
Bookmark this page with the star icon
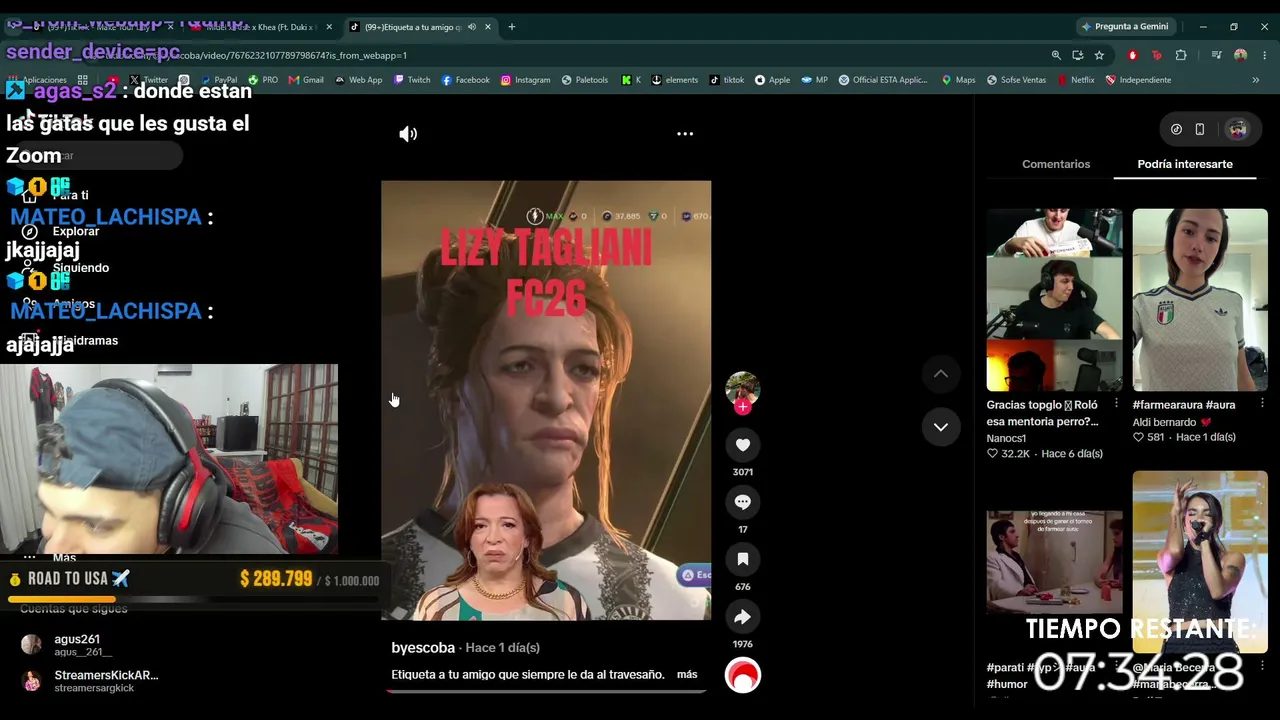click(1099, 55)
